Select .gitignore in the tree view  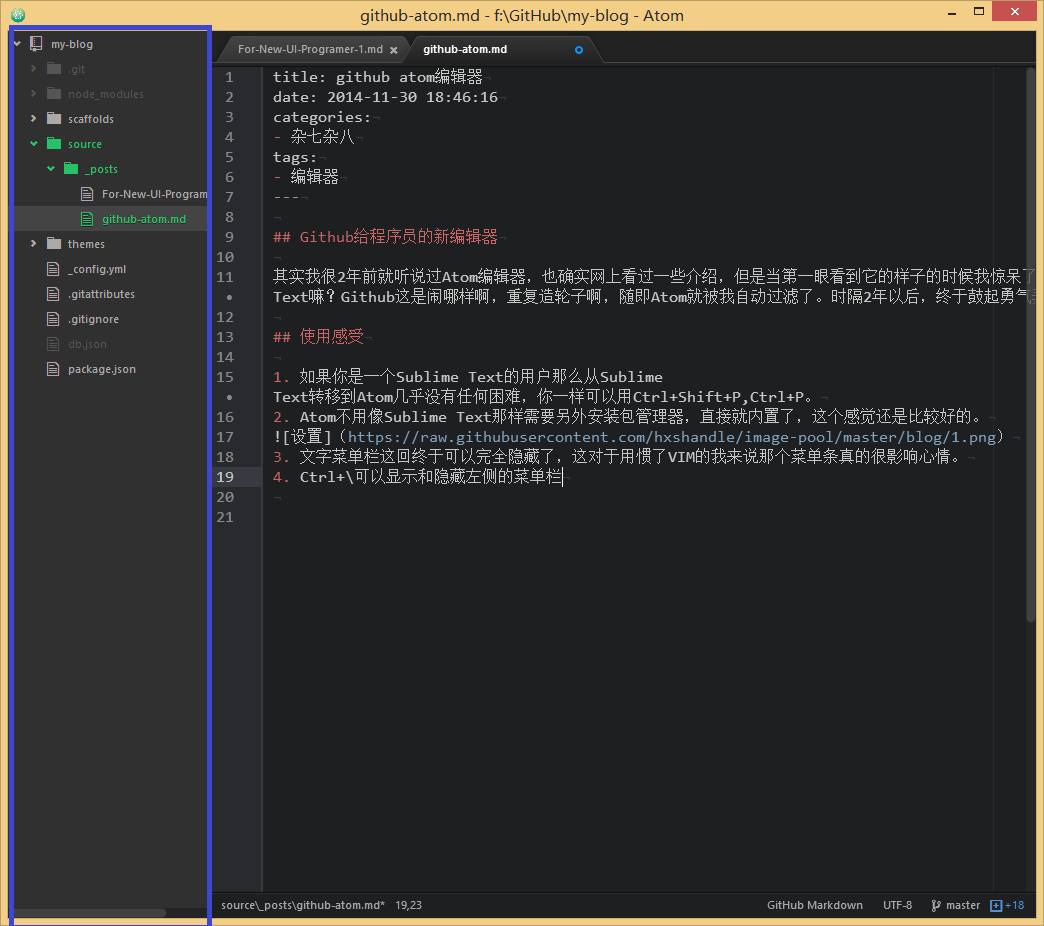[93, 319]
